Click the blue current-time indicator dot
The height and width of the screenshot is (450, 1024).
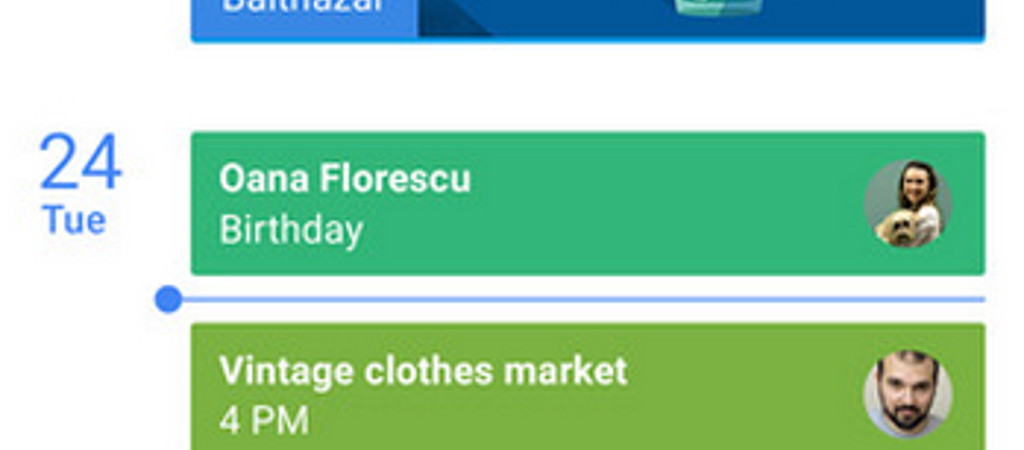click(x=168, y=300)
